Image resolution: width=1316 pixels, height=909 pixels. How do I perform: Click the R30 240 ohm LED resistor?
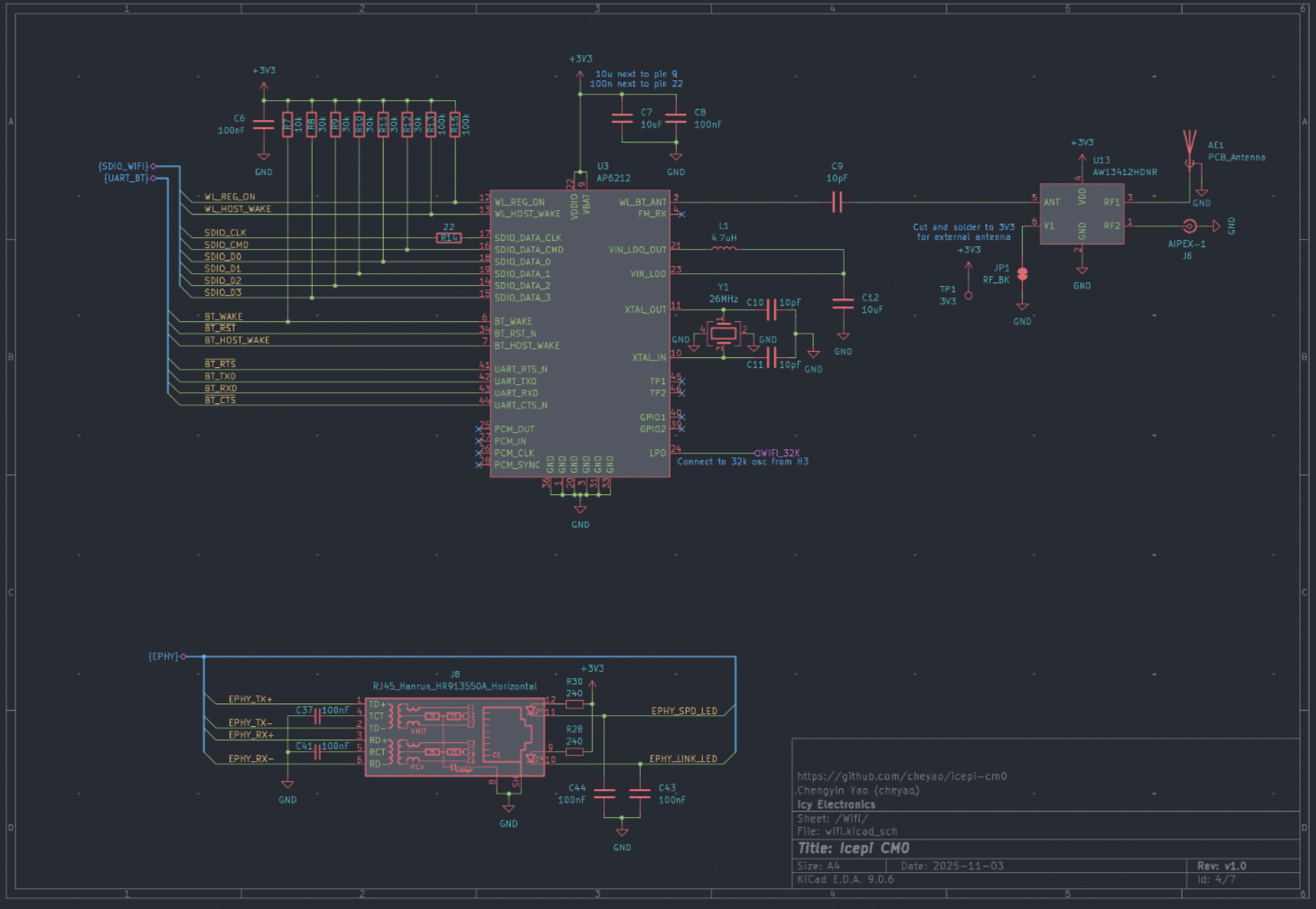[574, 704]
